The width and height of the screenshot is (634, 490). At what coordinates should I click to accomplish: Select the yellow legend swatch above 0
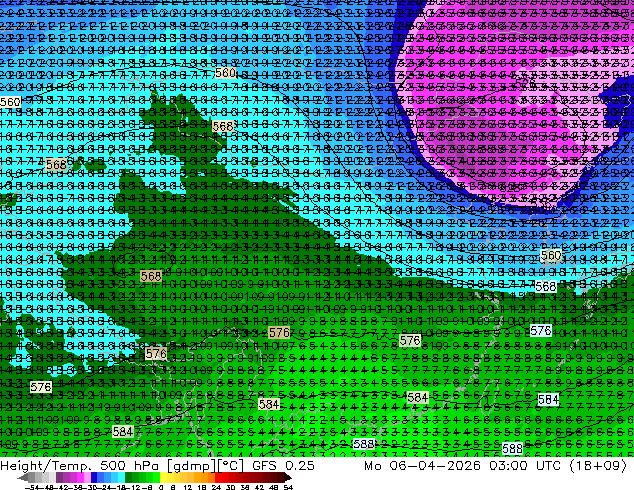(164, 477)
